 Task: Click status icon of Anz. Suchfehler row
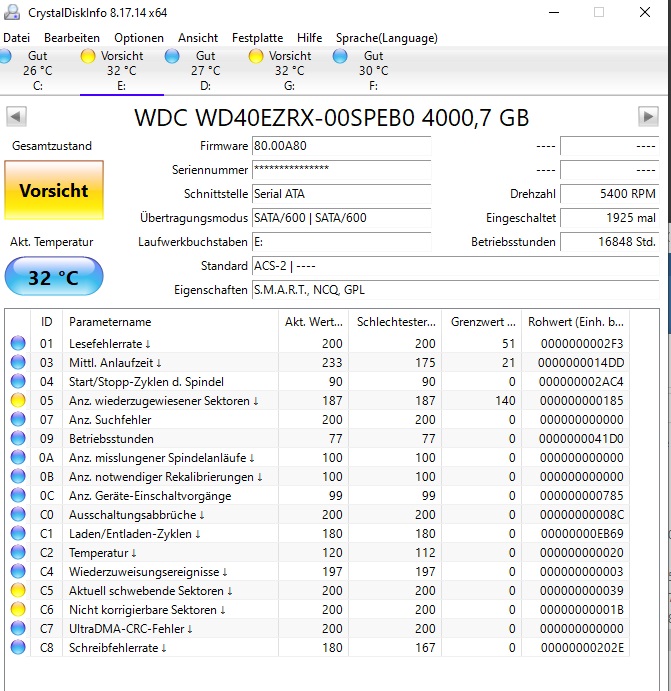[x=18, y=419]
